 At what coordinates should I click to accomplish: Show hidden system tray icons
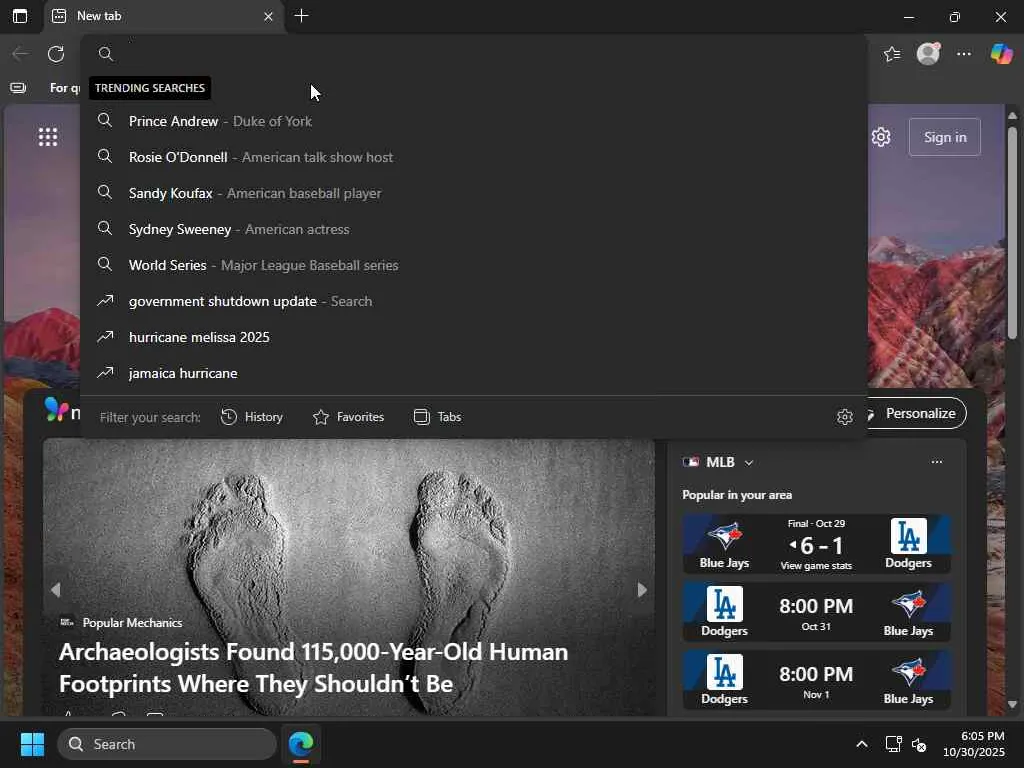coord(862,744)
